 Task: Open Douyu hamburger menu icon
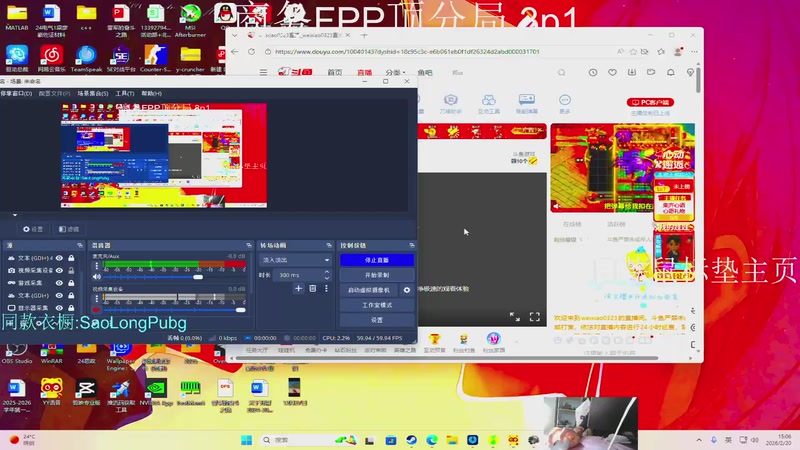(x=263, y=72)
